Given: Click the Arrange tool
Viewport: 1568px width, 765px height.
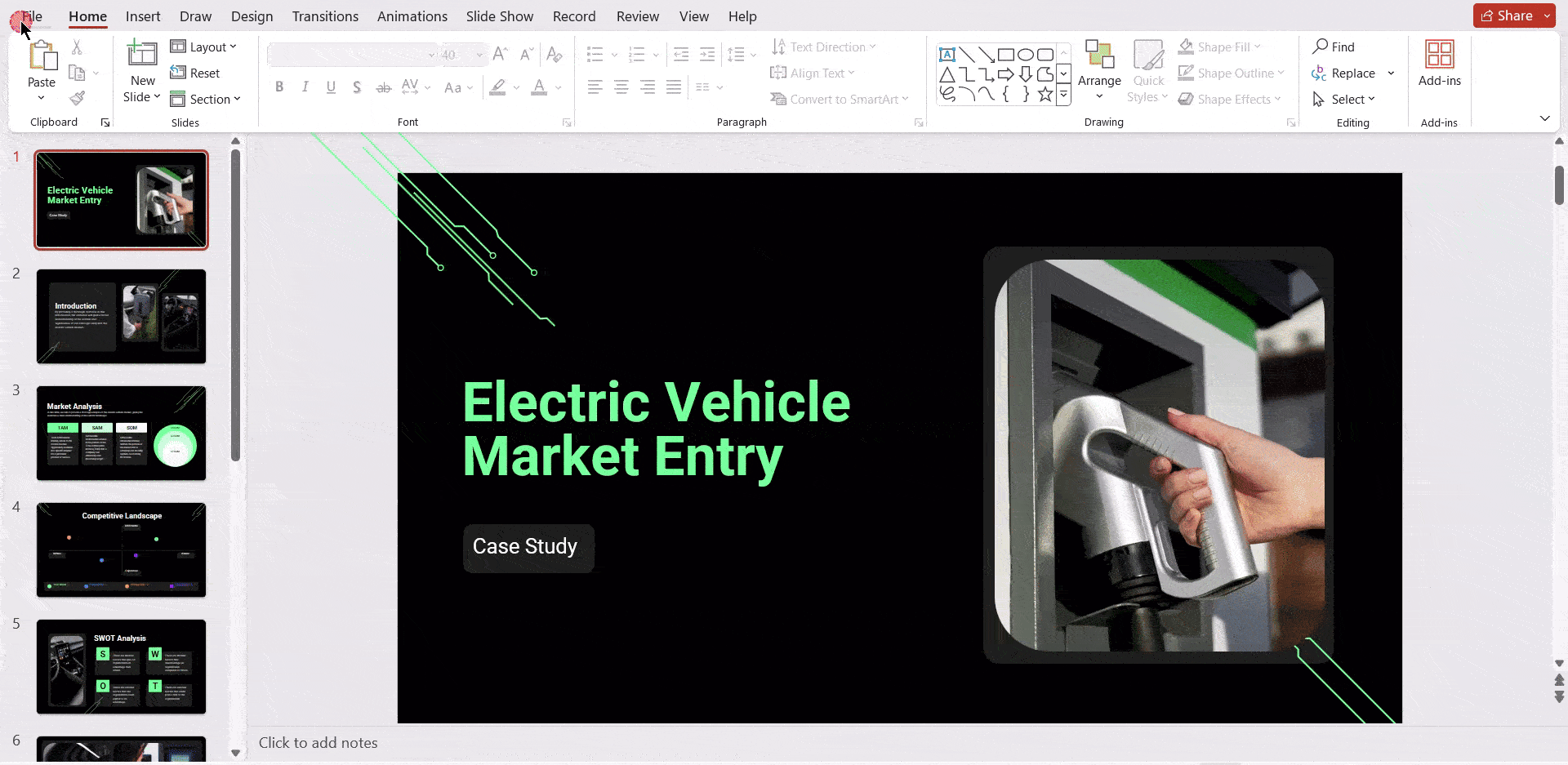Looking at the screenshot, I should [x=1098, y=72].
